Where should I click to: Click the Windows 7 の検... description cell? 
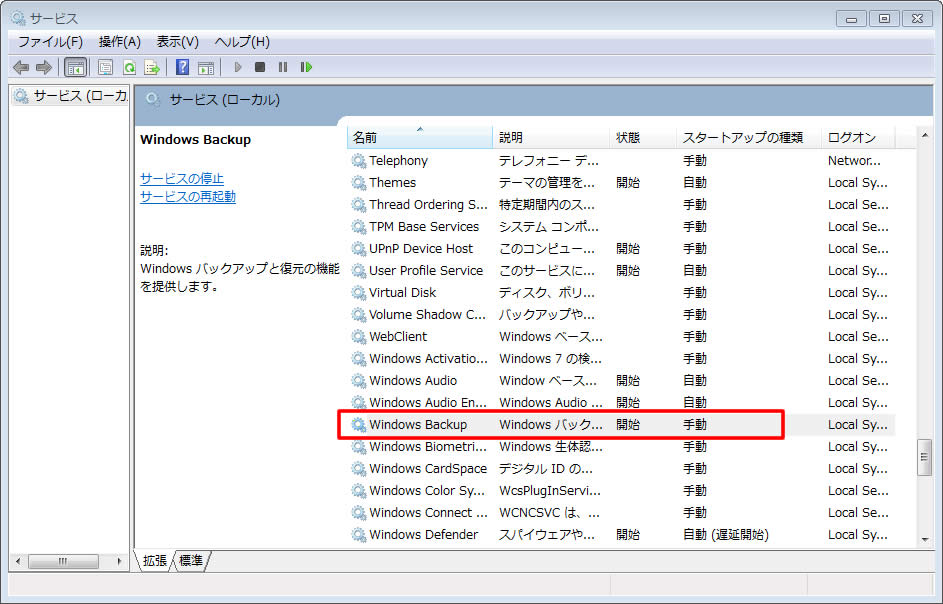[x=550, y=359]
